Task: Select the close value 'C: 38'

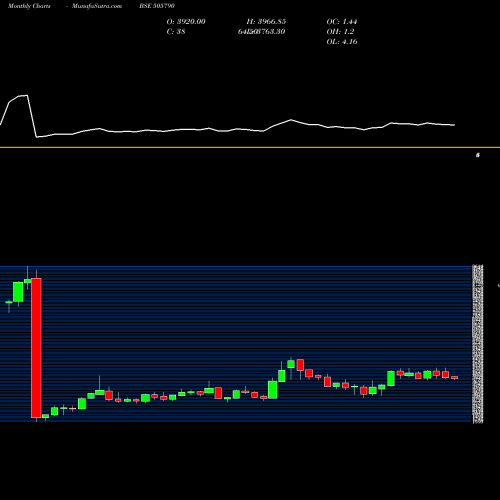Action: pyautogui.click(x=176, y=31)
